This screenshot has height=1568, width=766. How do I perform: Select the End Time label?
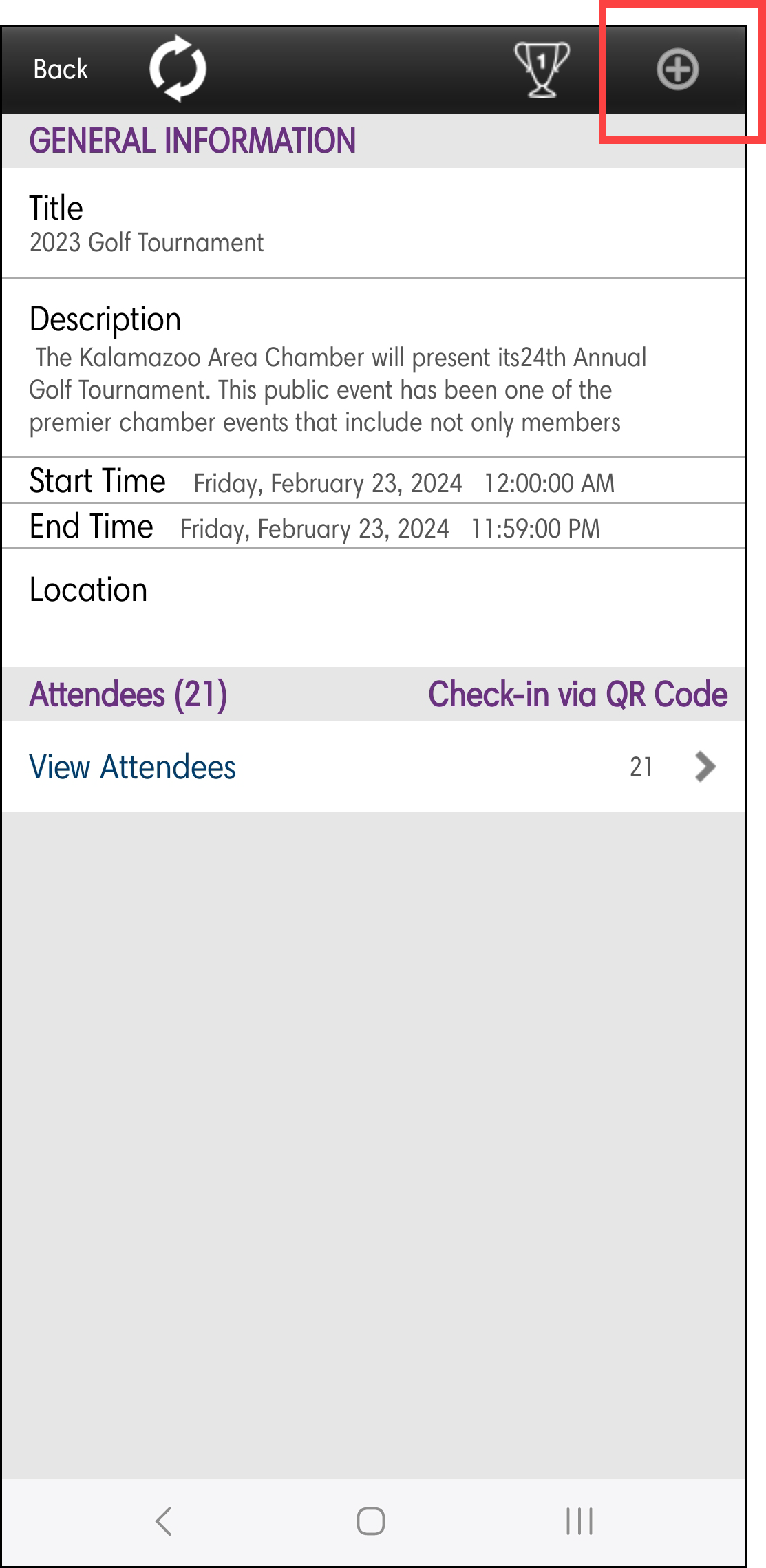[x=92, y=527]
